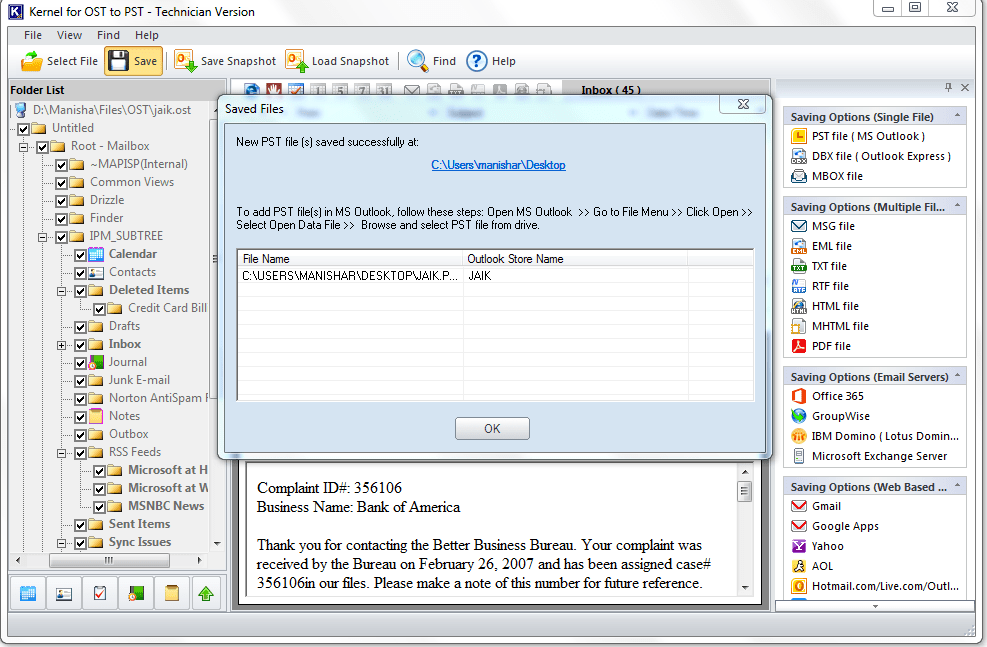Collapse the IPM_SUBTREE tree node
987x647 pixels.
click(x=42, y=237)
